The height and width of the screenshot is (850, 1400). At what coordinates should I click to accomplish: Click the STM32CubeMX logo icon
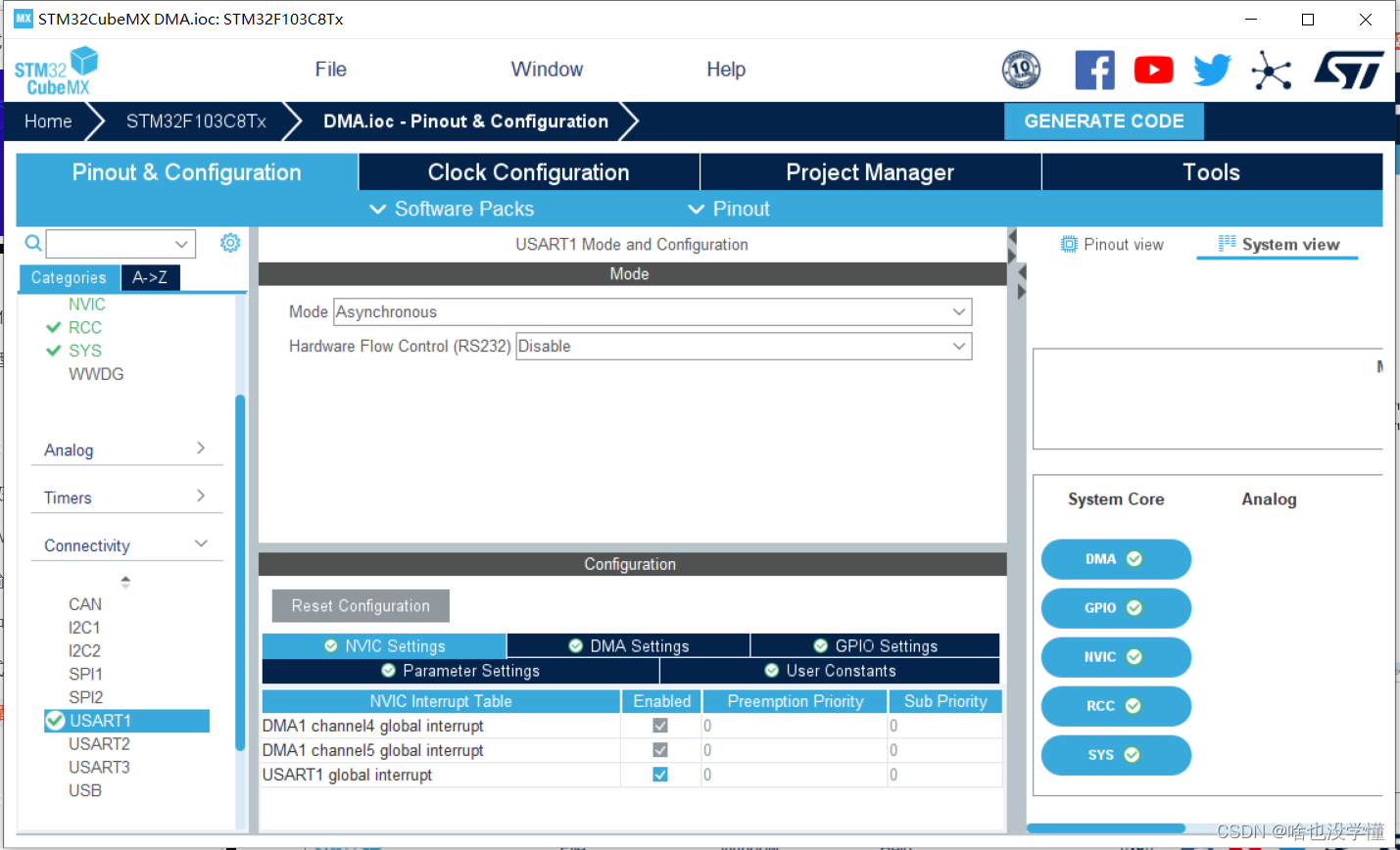coord(57,71)
